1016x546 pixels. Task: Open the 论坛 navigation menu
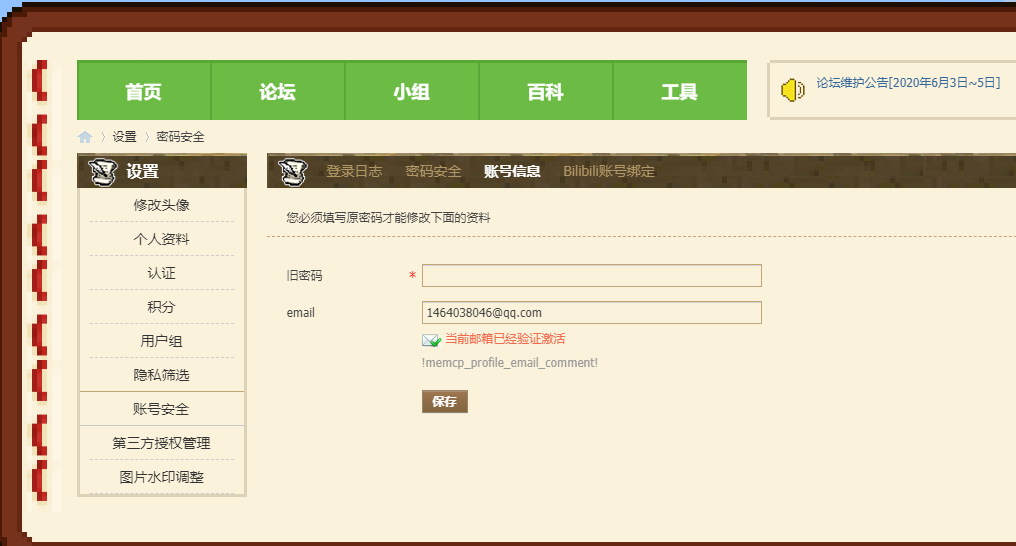click(x=278, y=91)
